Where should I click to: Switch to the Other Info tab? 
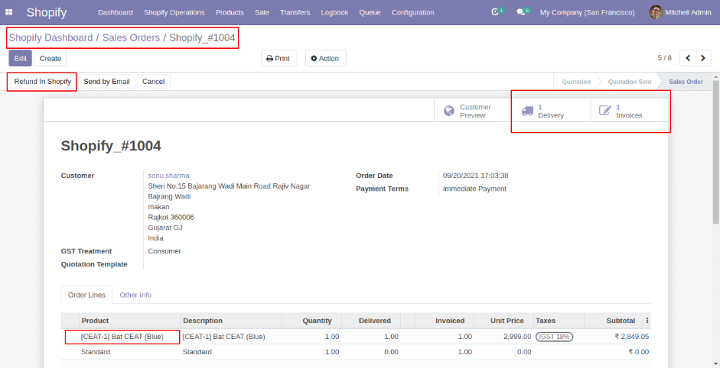point(135,295)
